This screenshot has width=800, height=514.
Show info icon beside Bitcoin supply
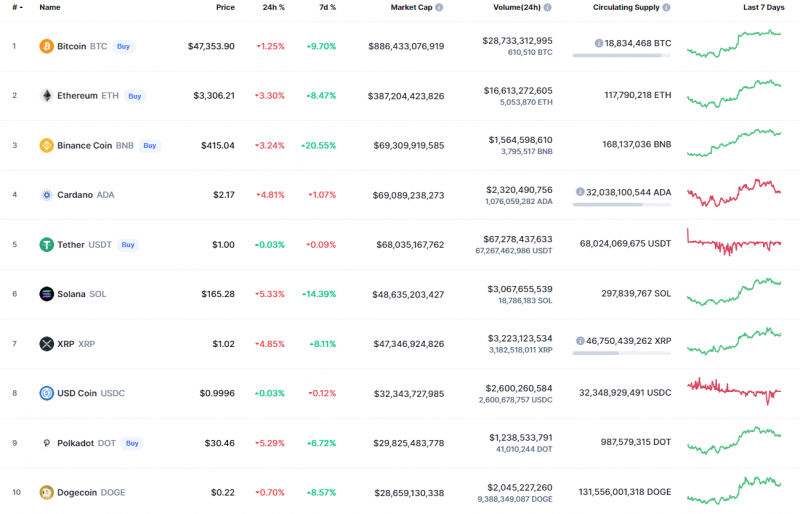pyautogui.click(x=599, y=43)
